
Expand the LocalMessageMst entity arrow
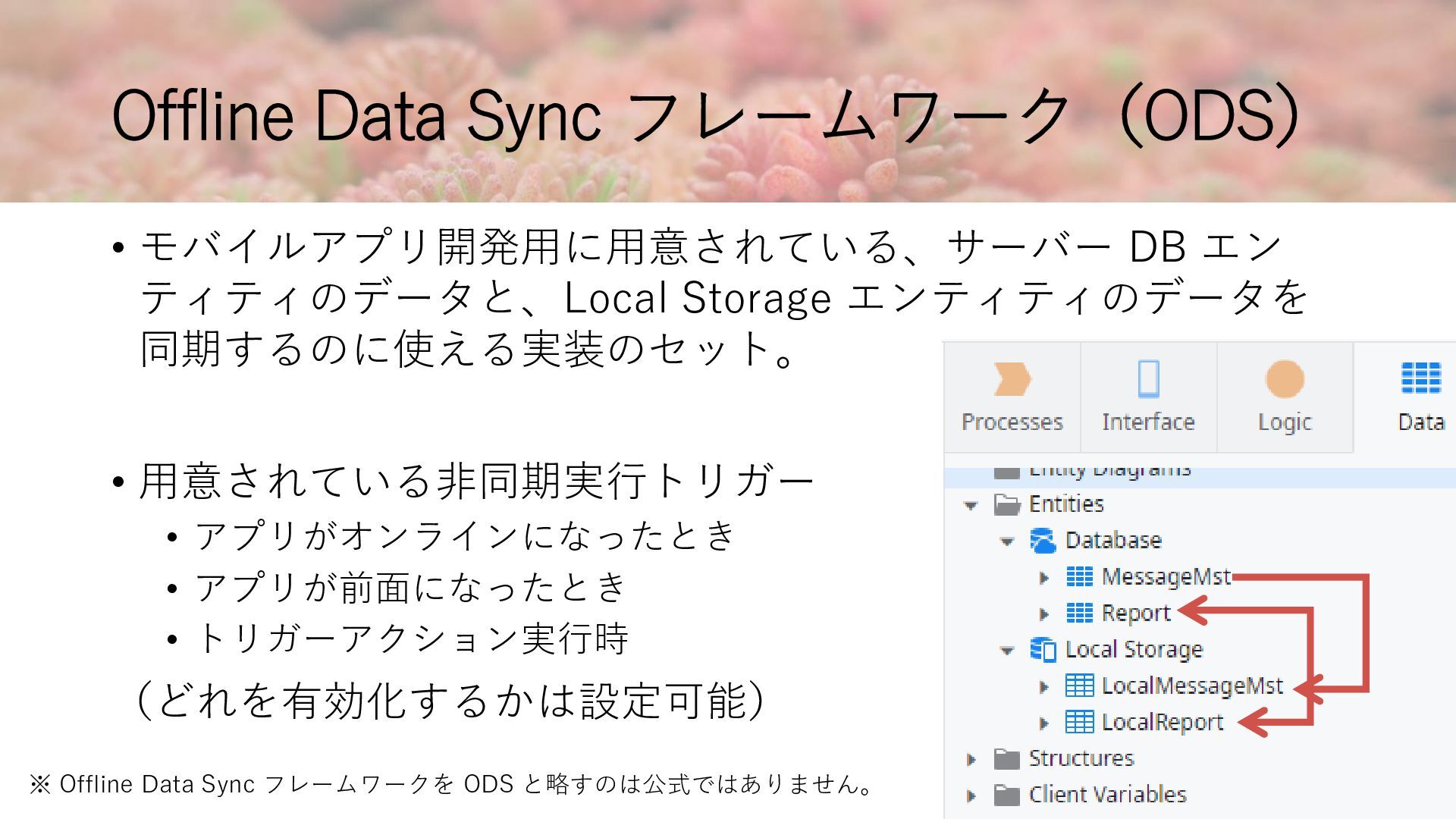tap(1044, 687)
